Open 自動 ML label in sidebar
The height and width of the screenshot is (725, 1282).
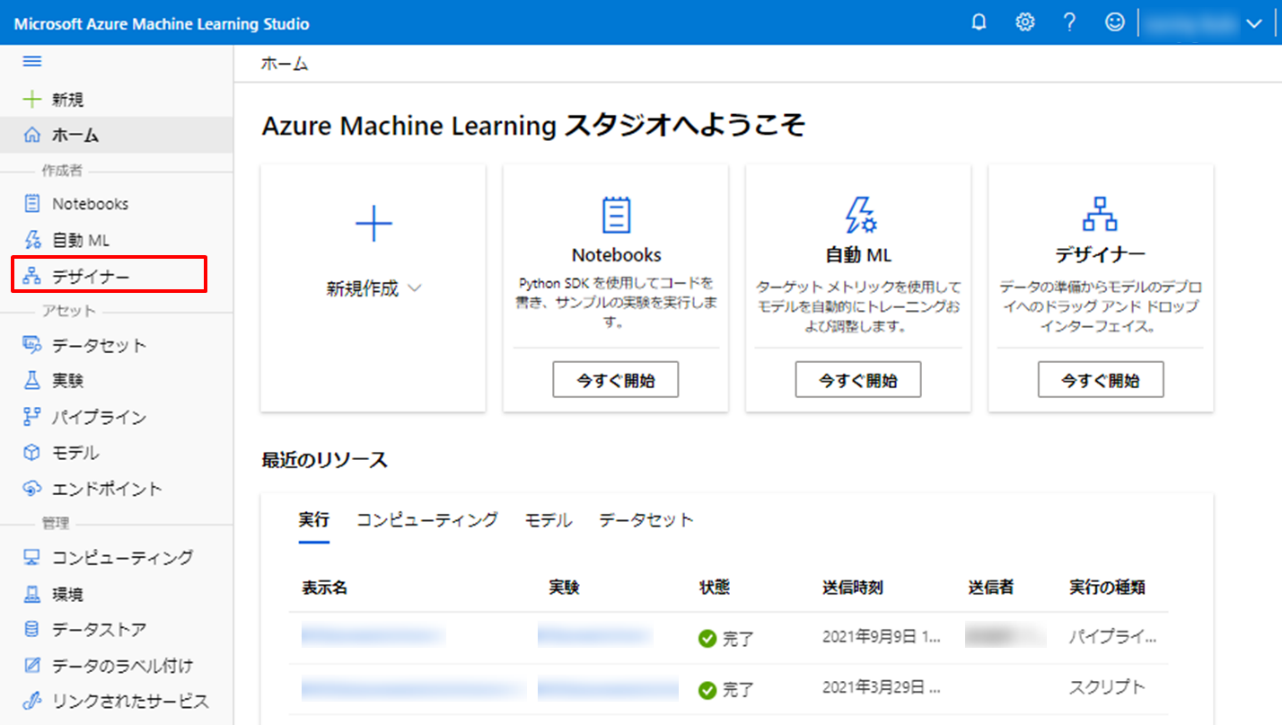click(80, 240)
